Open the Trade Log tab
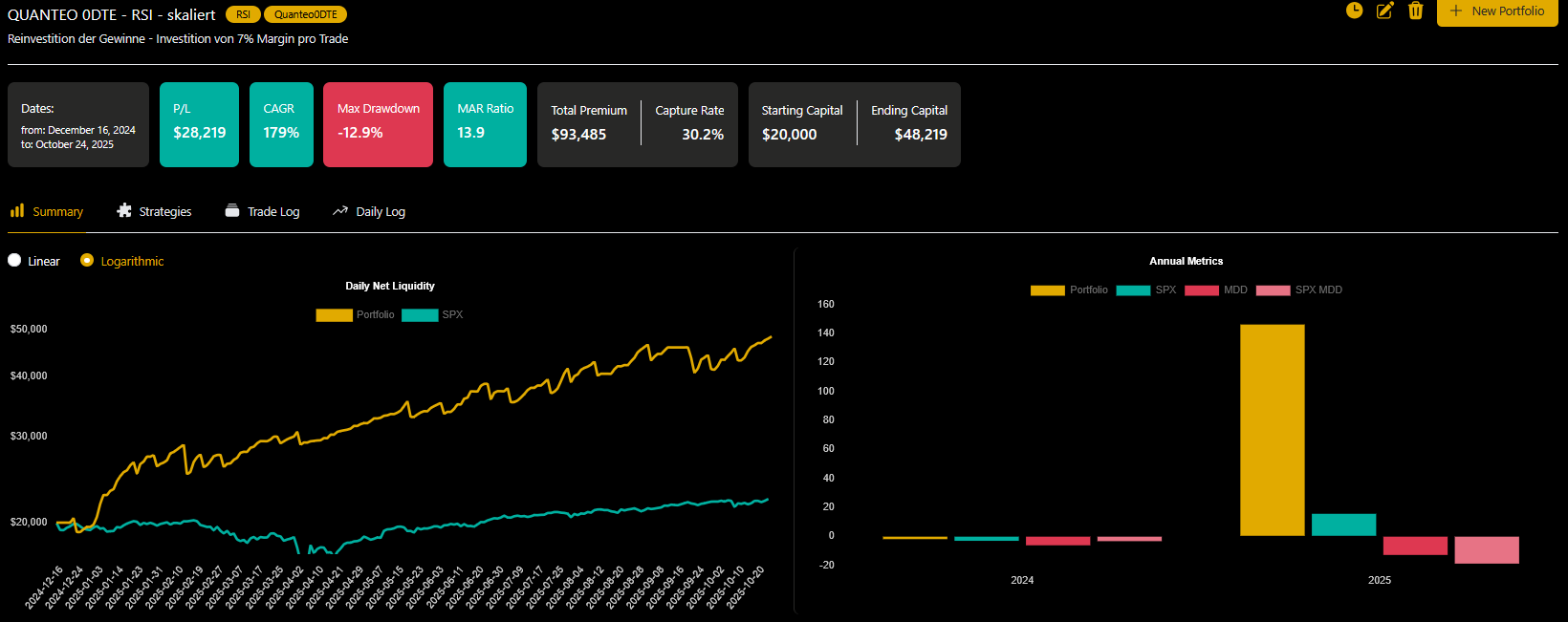This screenshot has width=1568, height=622. coord(272,211)
